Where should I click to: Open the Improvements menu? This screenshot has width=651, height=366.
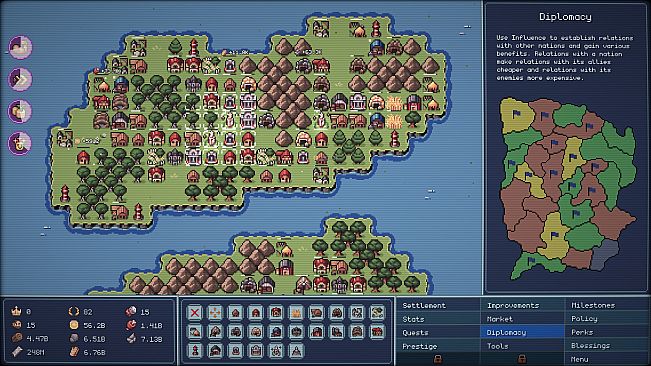click(523, 305)
